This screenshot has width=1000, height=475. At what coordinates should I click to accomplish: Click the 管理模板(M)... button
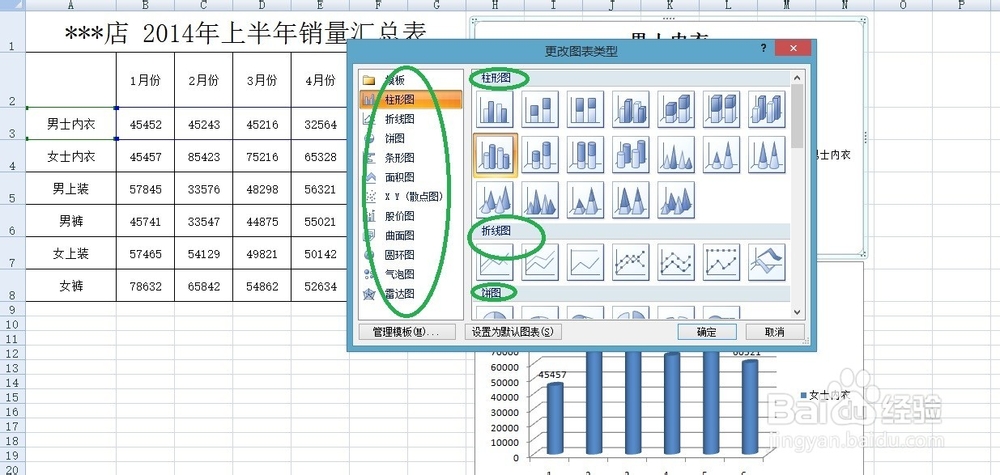(408, 332)
